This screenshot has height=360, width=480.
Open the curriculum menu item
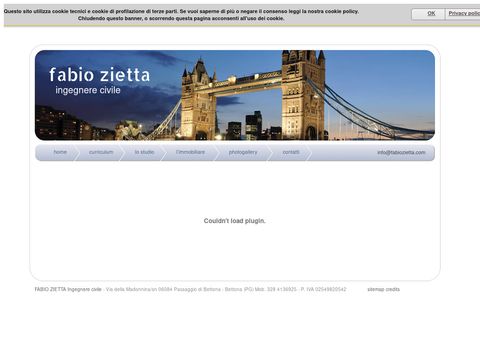101,152
